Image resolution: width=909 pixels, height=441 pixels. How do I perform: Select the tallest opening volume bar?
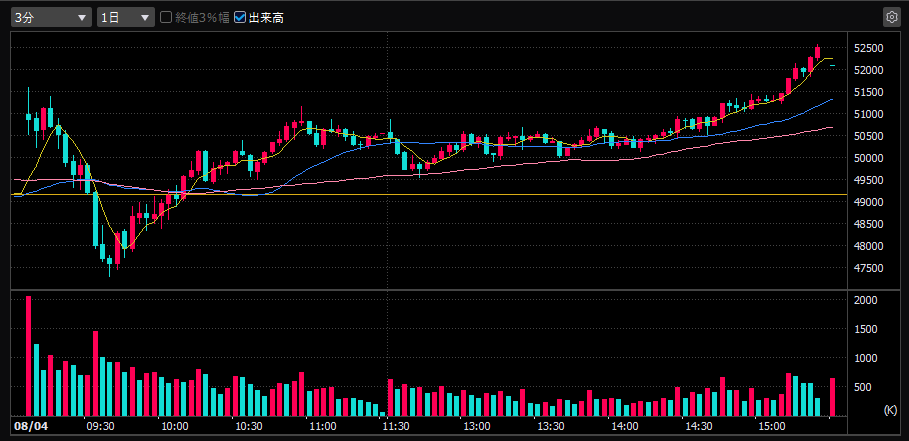point(28,356)
